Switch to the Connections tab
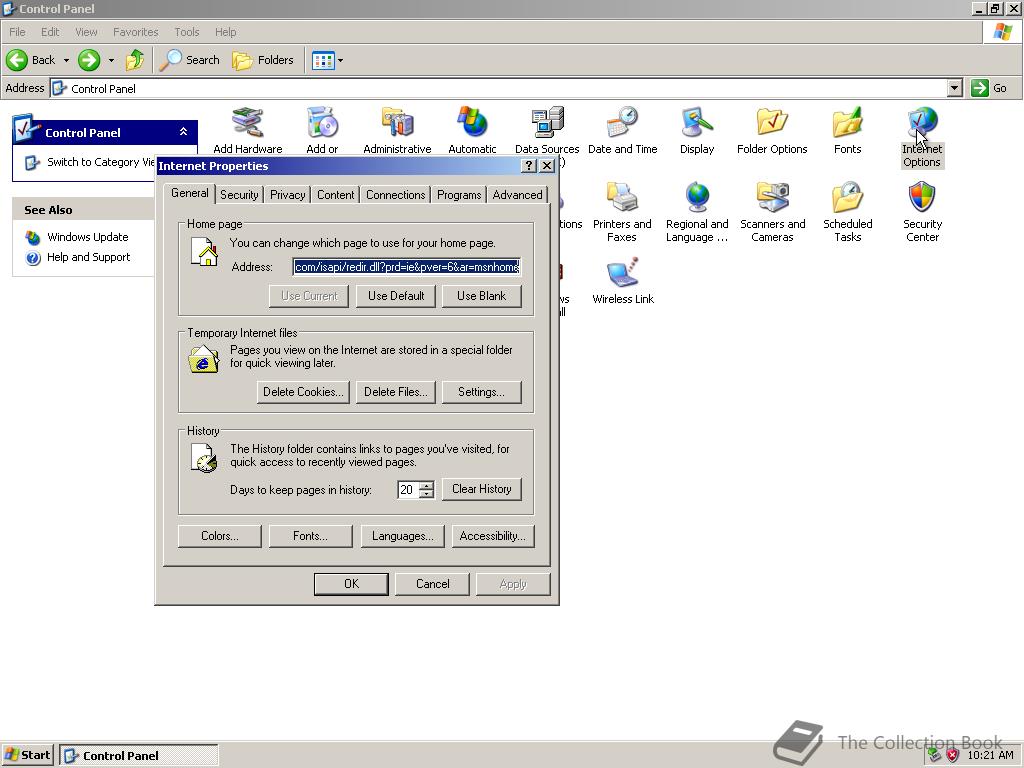1024x768 pixels. [396, 195]
